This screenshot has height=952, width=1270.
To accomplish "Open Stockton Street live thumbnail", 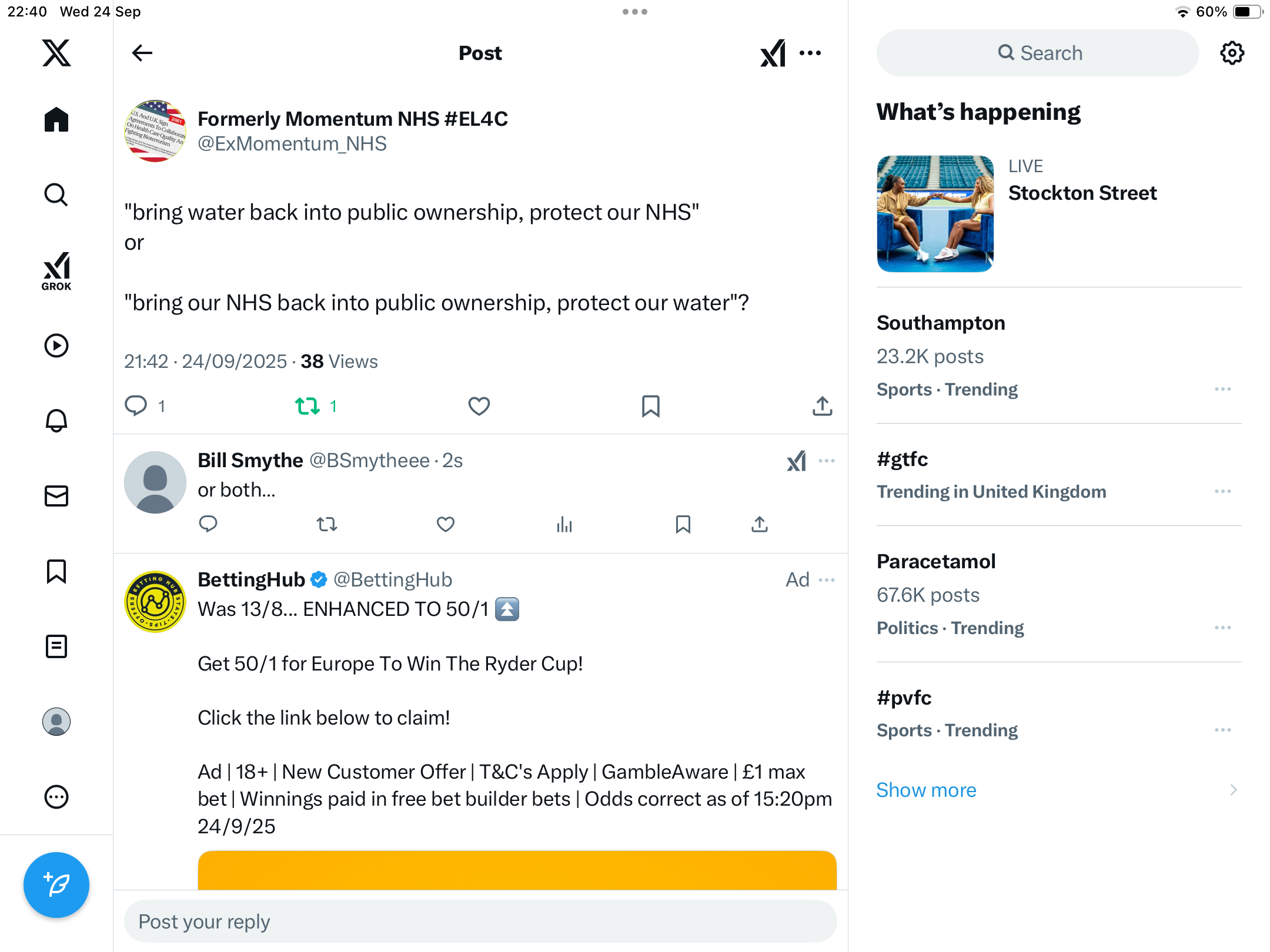I will tap(935, 214).
